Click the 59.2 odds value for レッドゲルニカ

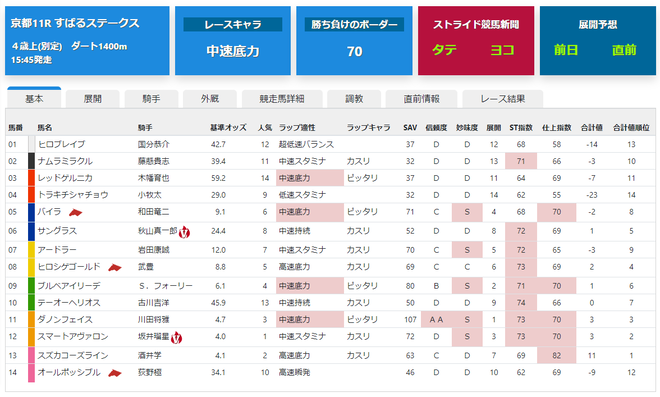pos(218,178)
